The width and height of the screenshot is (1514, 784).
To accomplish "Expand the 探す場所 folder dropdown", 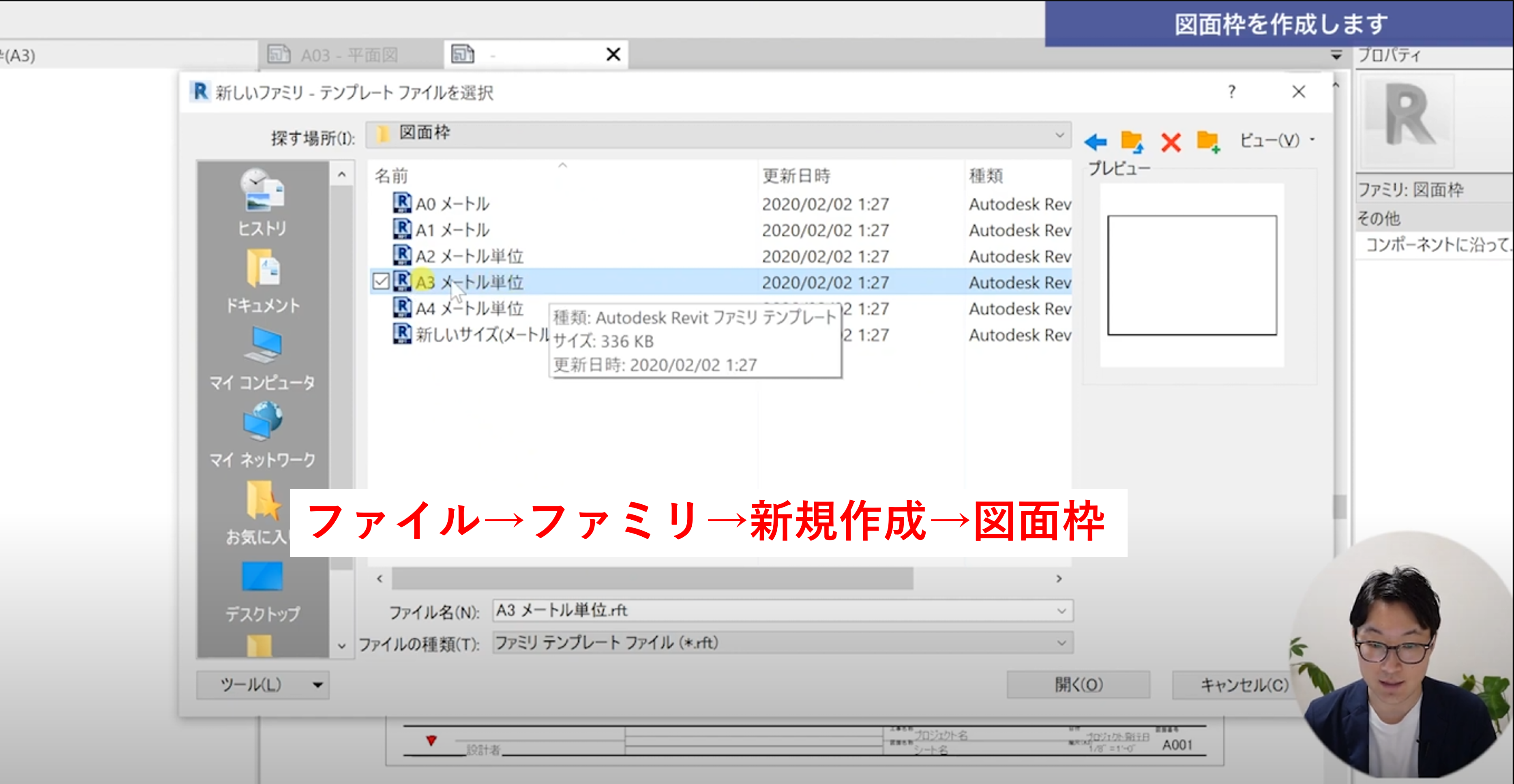I will click(x=1059, y=135).
